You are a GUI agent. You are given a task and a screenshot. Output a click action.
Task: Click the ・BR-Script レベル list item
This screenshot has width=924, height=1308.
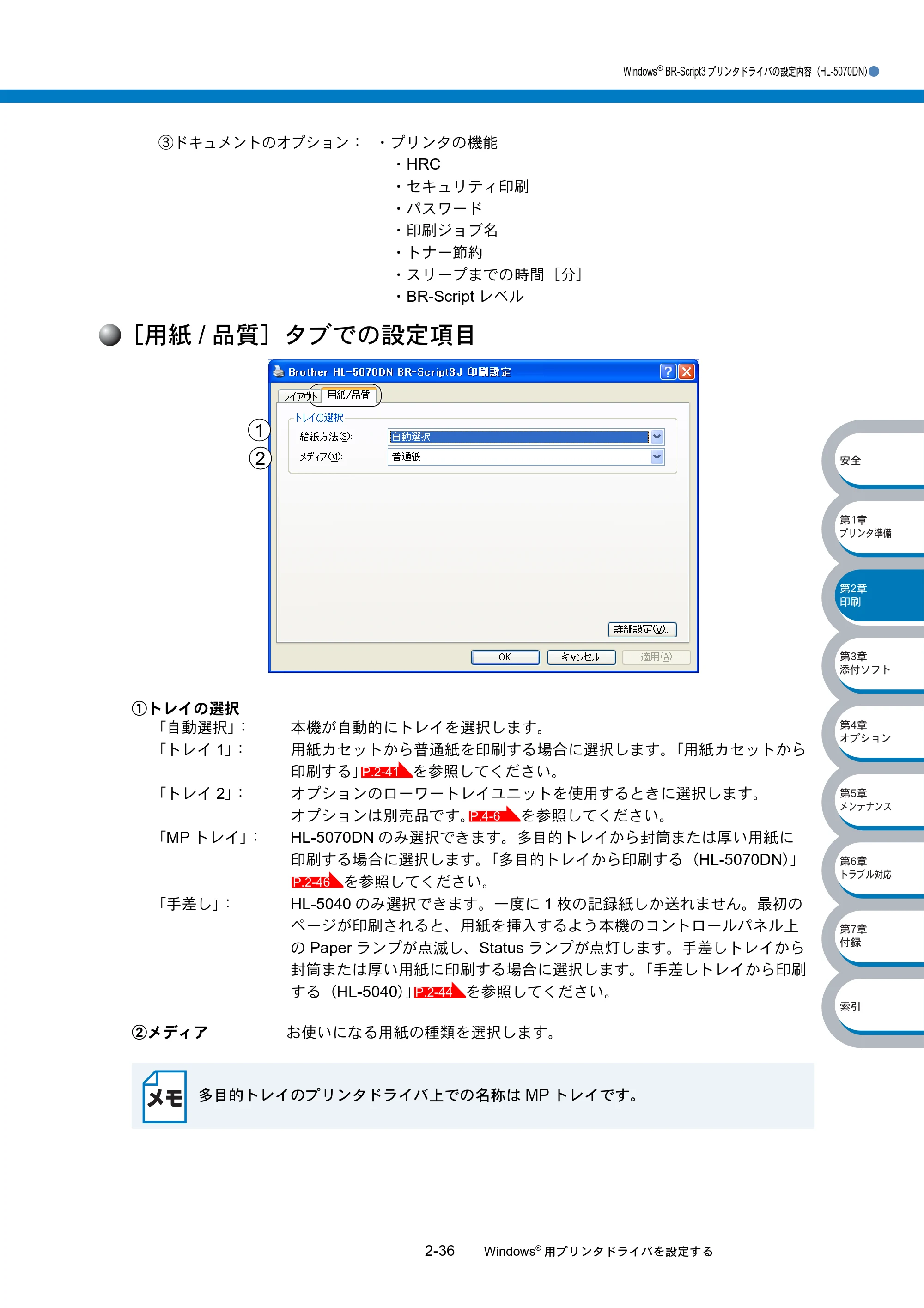pyautogui.click(x=459, y=297)
